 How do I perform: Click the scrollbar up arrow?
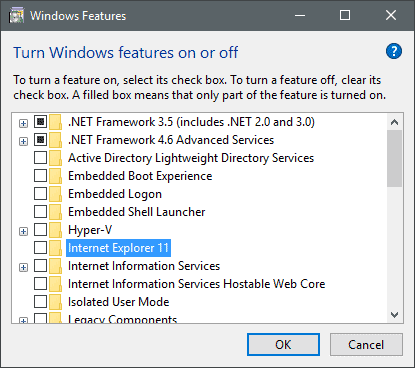tap(395, 122)
